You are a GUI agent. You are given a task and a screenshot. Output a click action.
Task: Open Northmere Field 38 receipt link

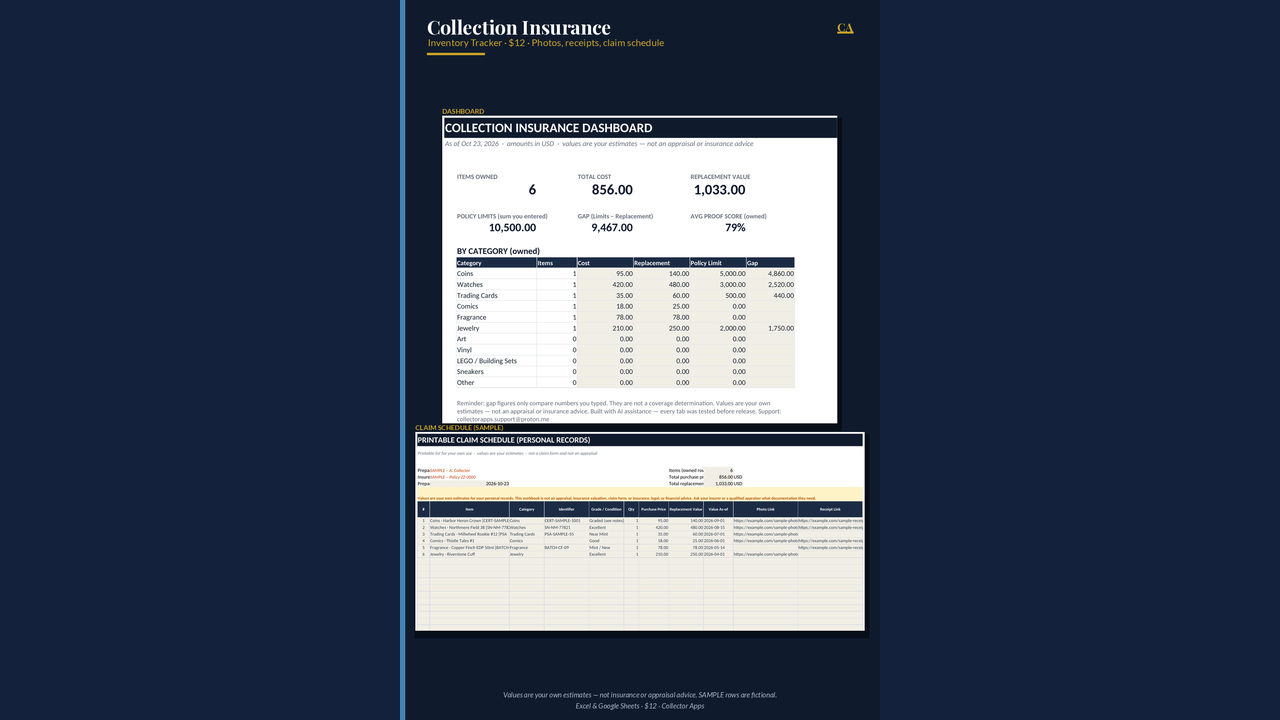(831, 527)
